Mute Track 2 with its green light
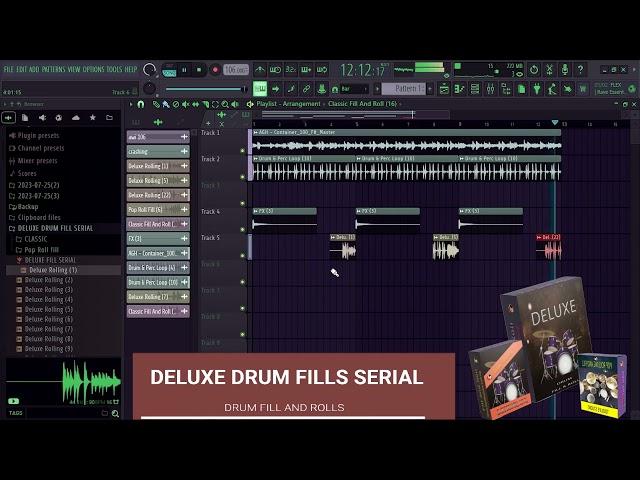This screenshot has width=640, height=480. tap(242, 177)
